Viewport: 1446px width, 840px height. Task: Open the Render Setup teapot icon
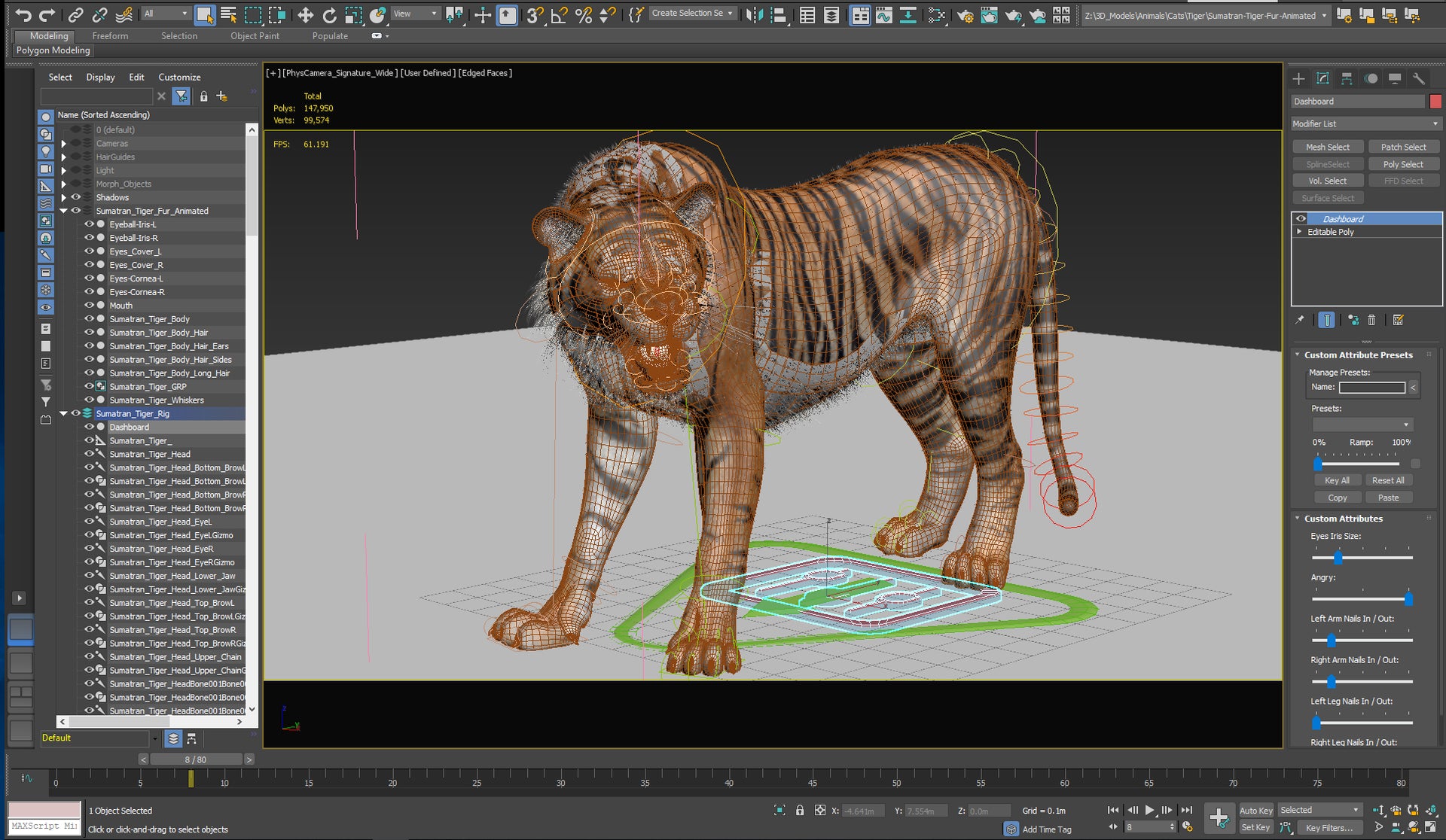click(x=966, y=14)
